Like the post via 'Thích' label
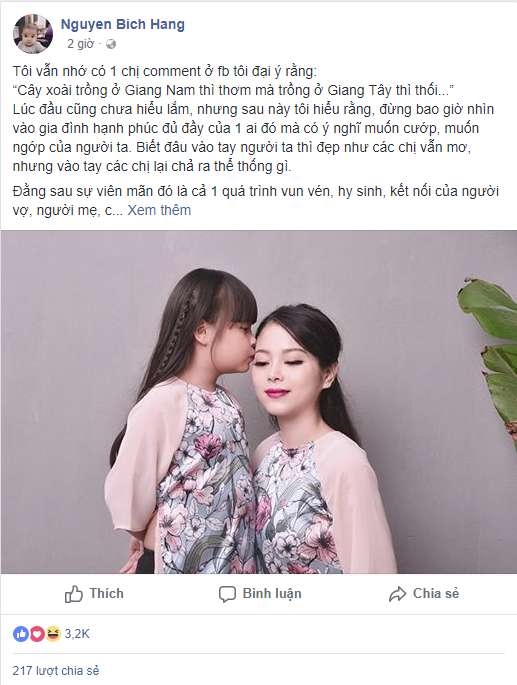The image size is (517, 685). click(x=107, y=594)
